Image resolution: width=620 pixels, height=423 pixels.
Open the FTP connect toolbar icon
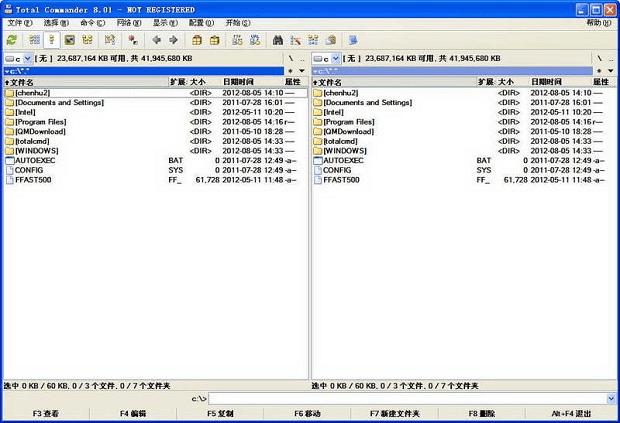(237, 40)
